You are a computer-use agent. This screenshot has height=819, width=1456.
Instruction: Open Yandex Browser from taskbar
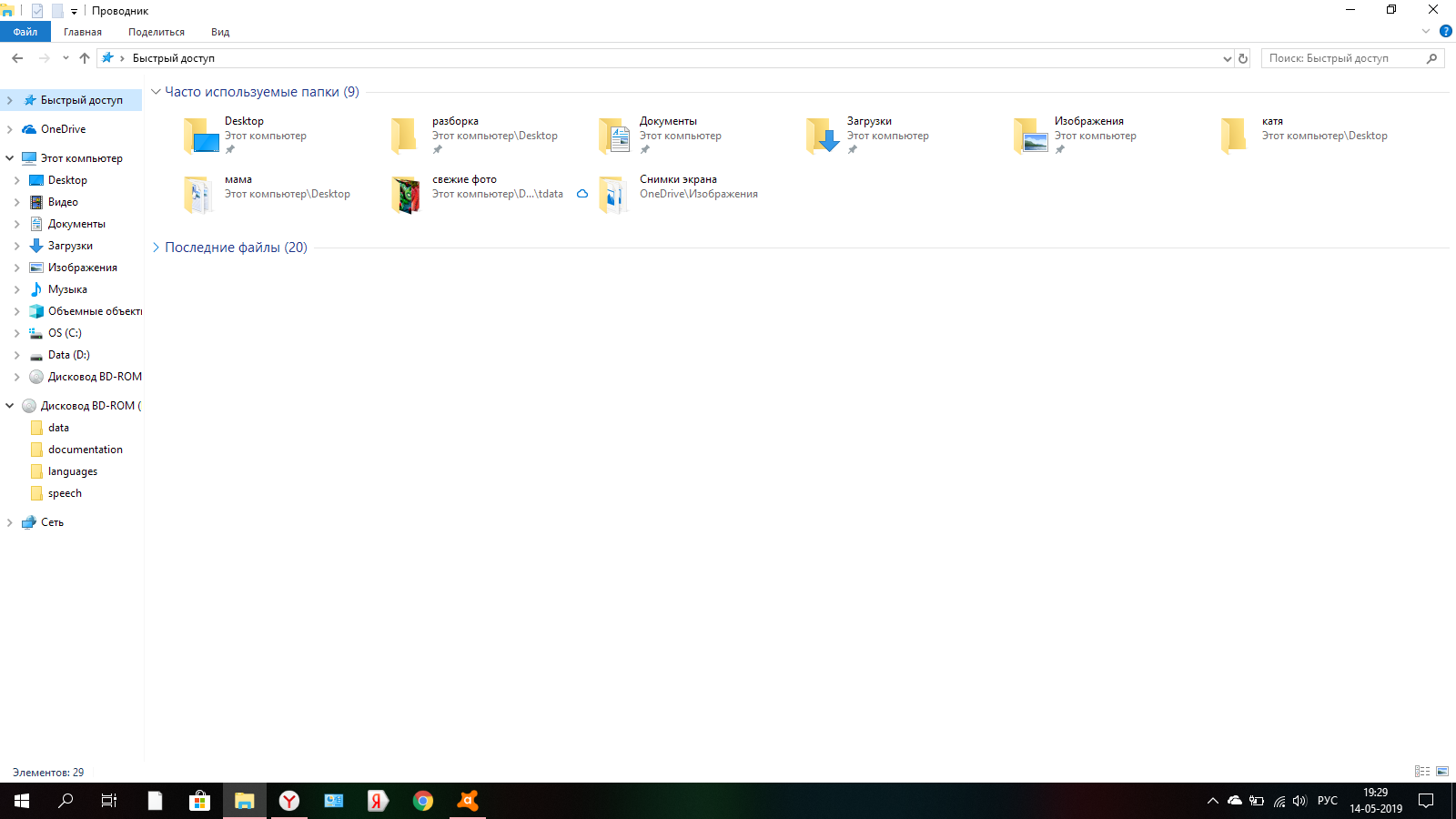[289, 801]
